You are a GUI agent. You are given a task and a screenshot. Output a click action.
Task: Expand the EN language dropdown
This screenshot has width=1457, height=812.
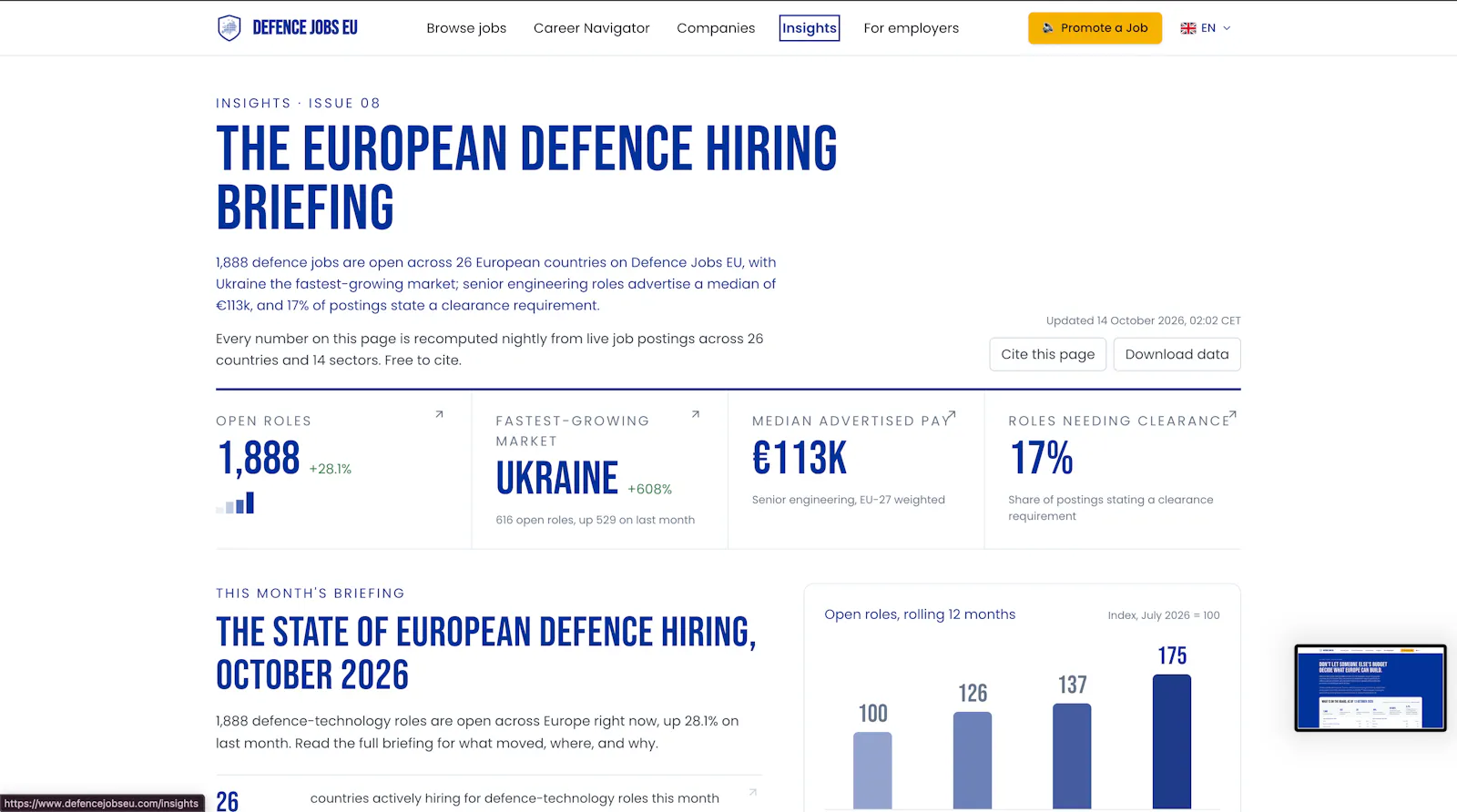click(1206, 28)
